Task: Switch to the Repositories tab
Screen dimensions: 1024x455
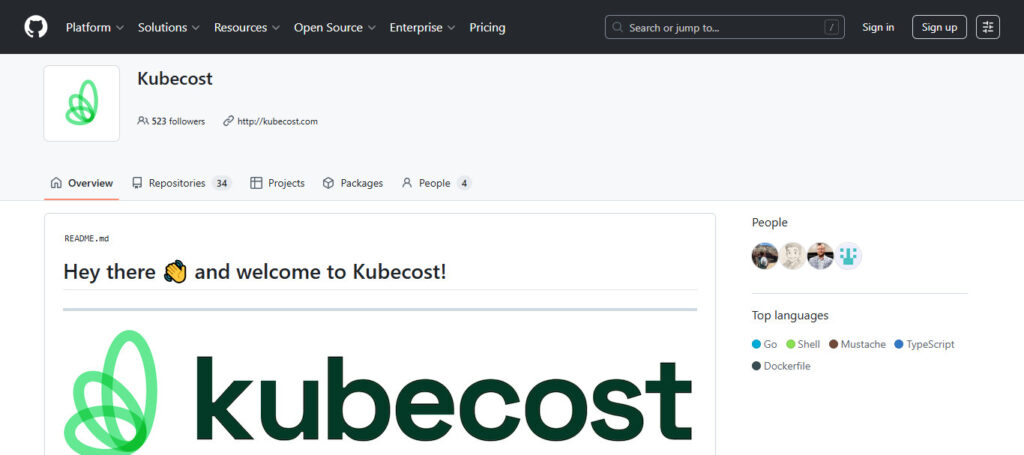Action: tap(182, 183)
